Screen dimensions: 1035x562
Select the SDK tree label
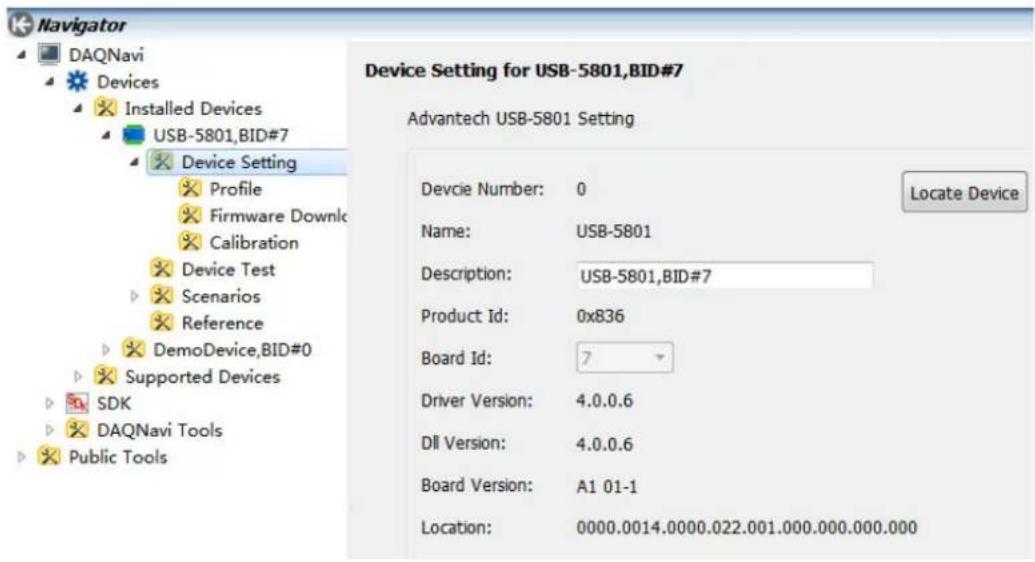point(114,403)
